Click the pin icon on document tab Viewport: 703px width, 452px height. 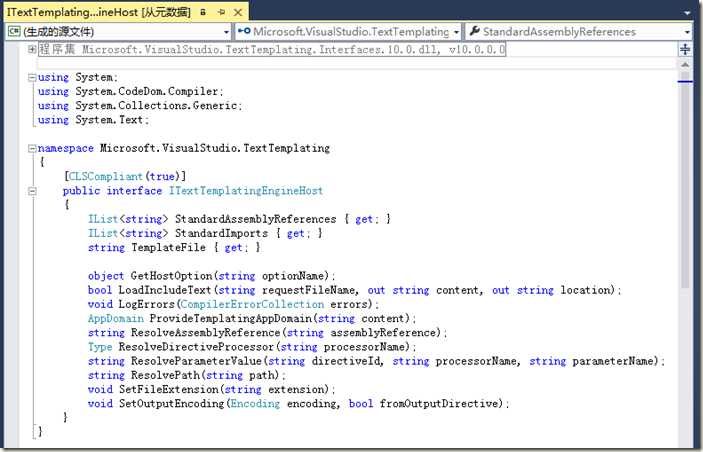[x=221, y=13]
